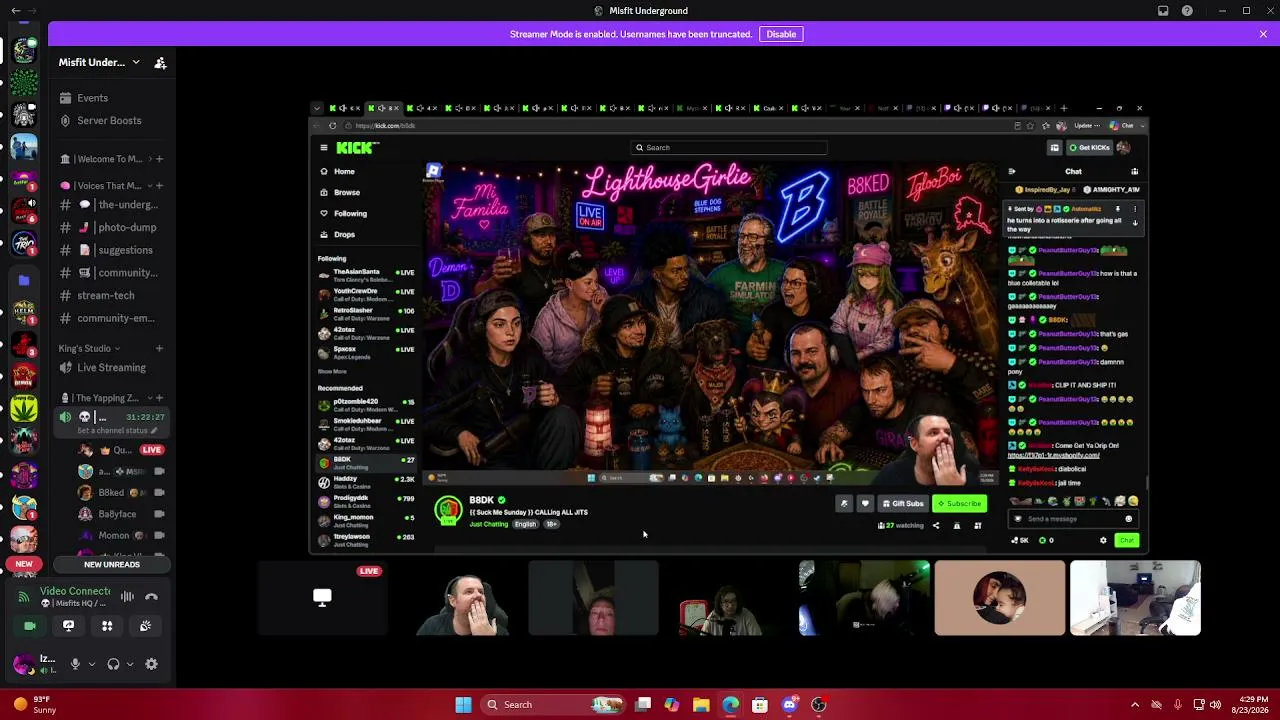Collapse the Welcome To M... category
Image resolution: width=1280 pixels, height=720 pixels.
pos(104,159)
